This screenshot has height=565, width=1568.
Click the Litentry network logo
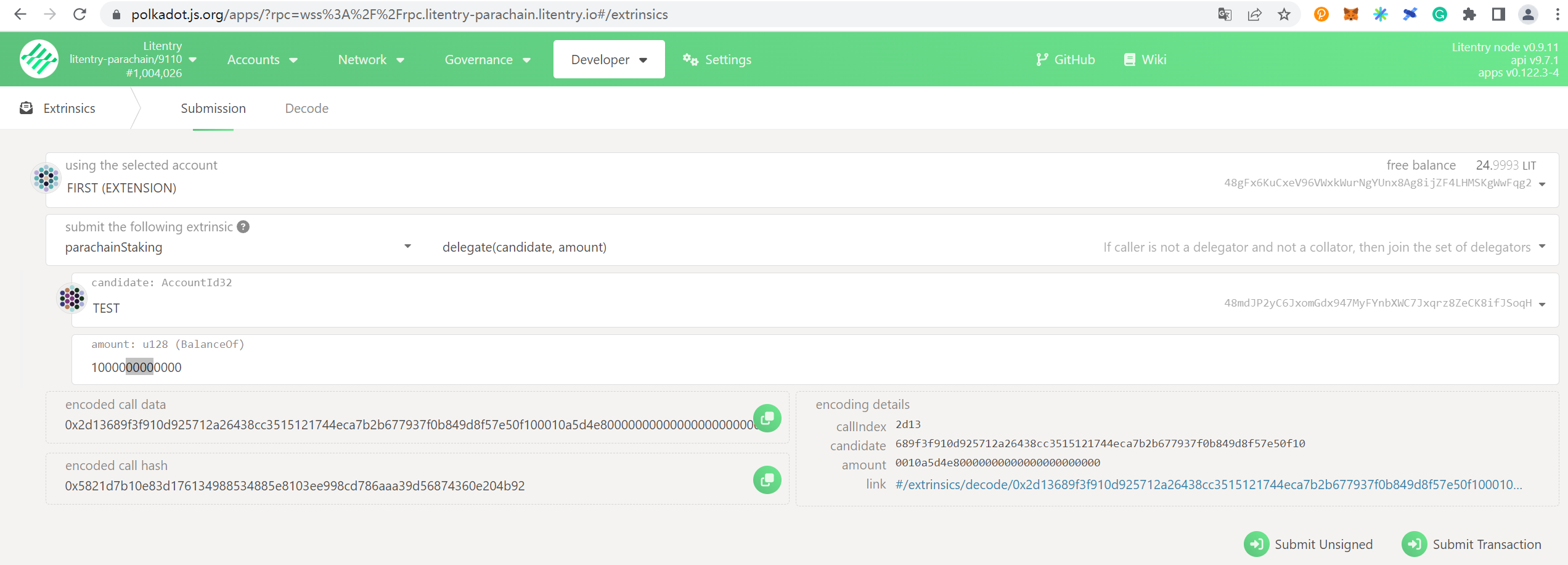39,59
